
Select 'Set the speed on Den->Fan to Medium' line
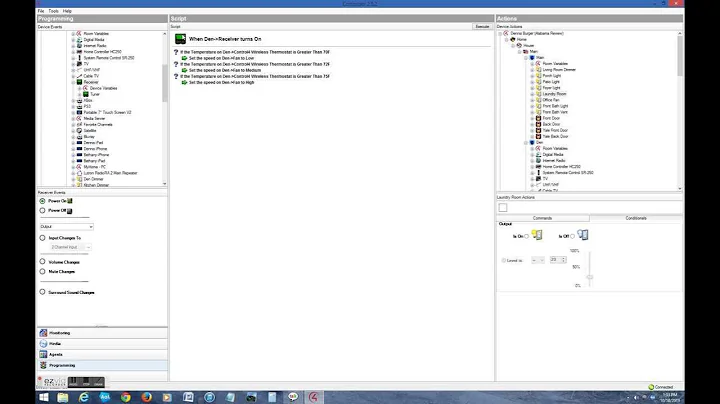[225, 70]
